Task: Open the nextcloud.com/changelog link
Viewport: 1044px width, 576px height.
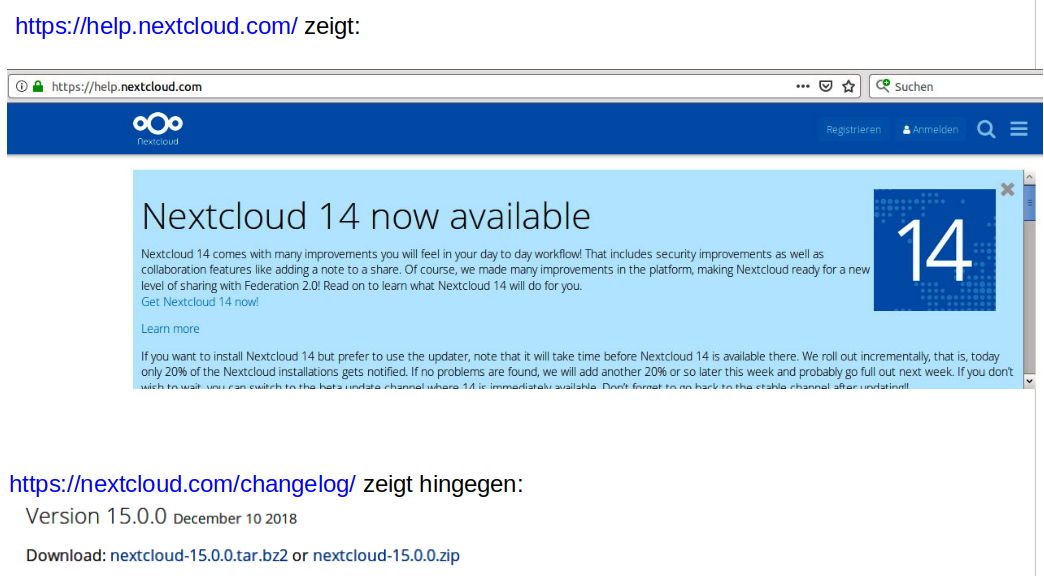Action: pyautogui.click(x=182, y=484)
